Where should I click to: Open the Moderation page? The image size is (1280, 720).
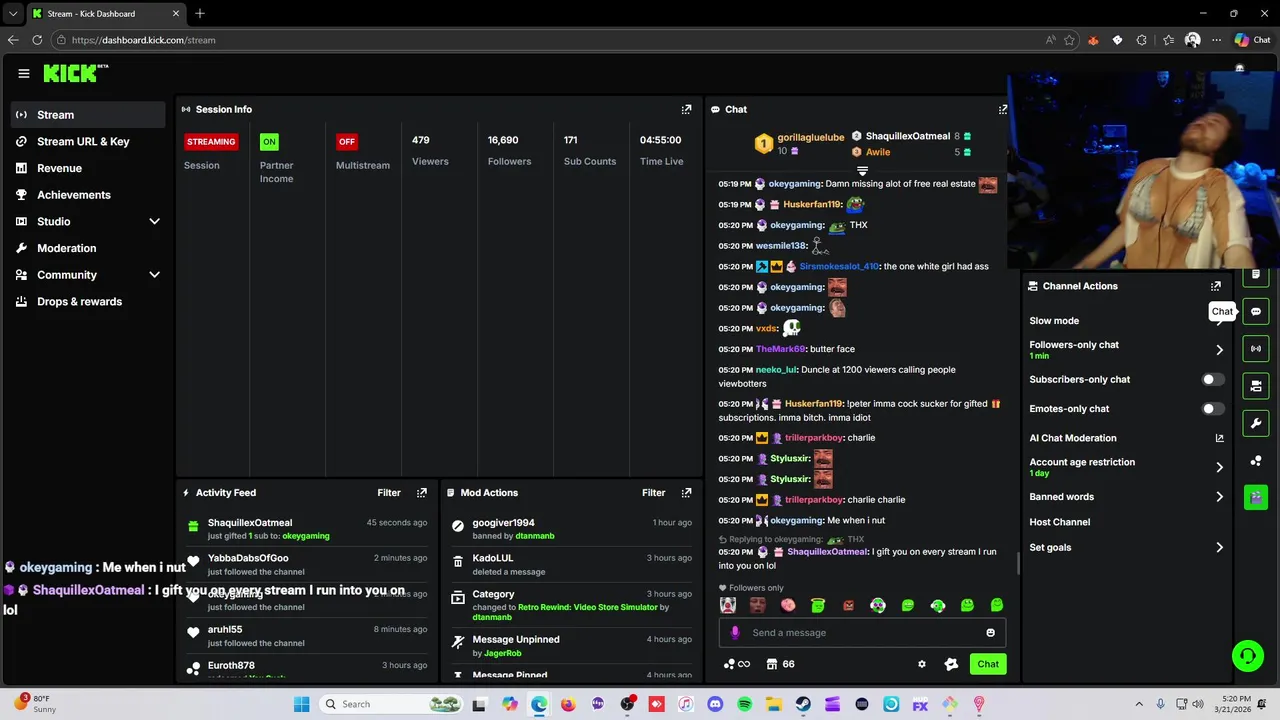(88, 248)
